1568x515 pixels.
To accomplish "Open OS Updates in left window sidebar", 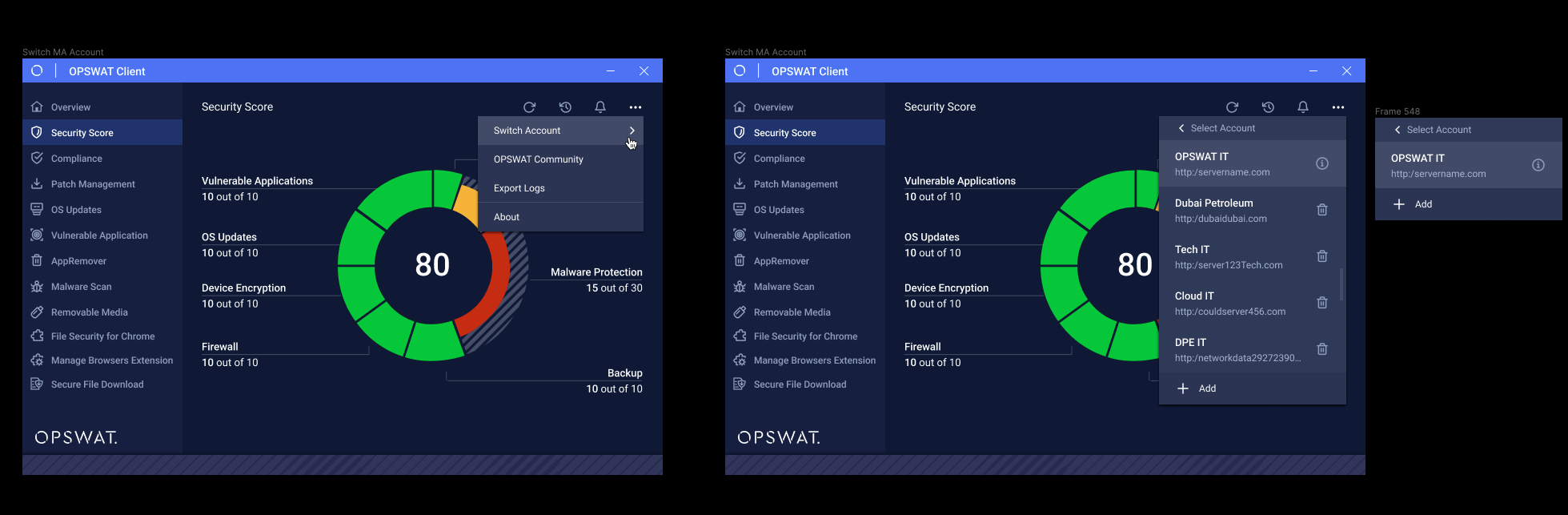I will pyautogui.click(x=102, y=210).
